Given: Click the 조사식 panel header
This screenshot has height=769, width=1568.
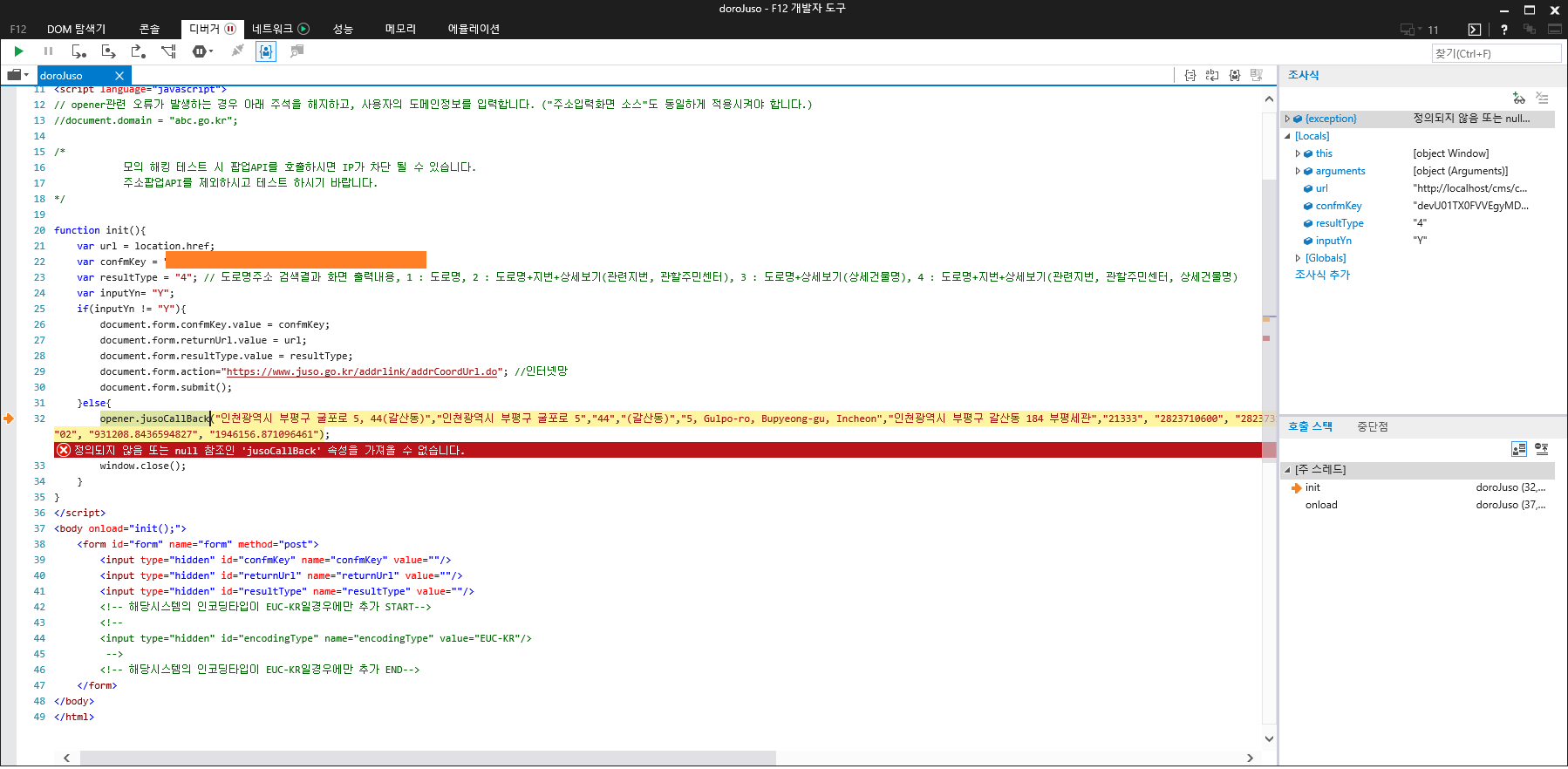Looking at the screenshot, I should coord(1304,75).
